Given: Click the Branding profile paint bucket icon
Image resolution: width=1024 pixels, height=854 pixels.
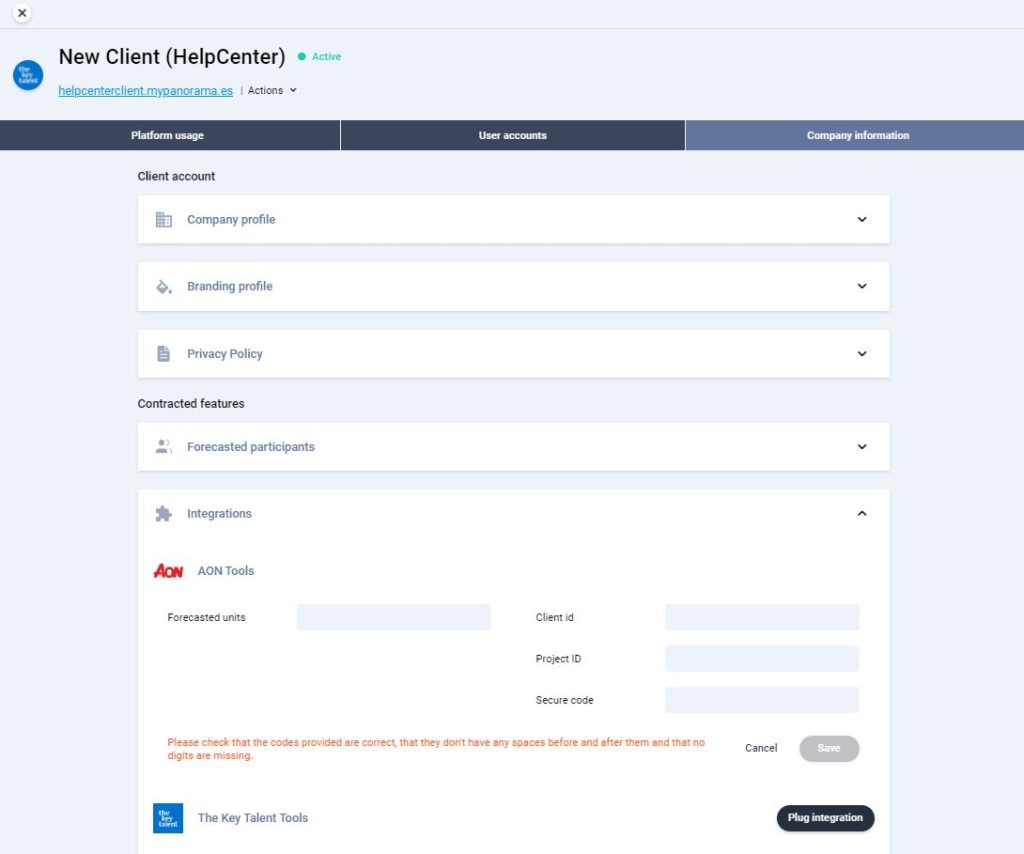Looking at the screenshot, I should 164,287.
